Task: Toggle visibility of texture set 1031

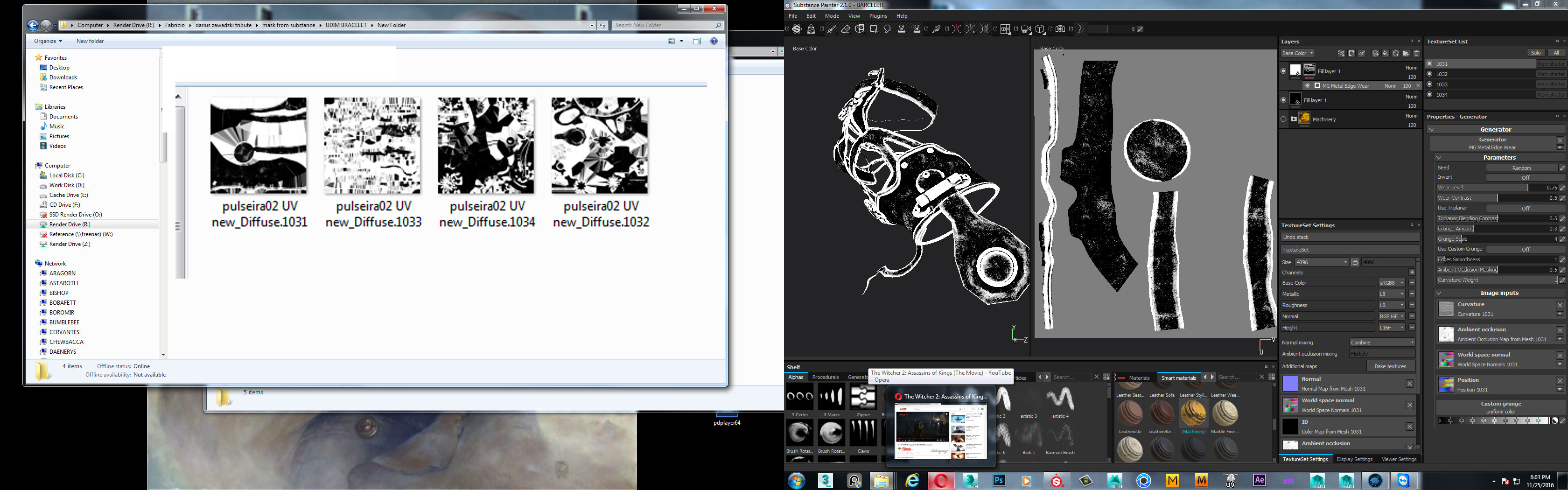Action: 1430,63
